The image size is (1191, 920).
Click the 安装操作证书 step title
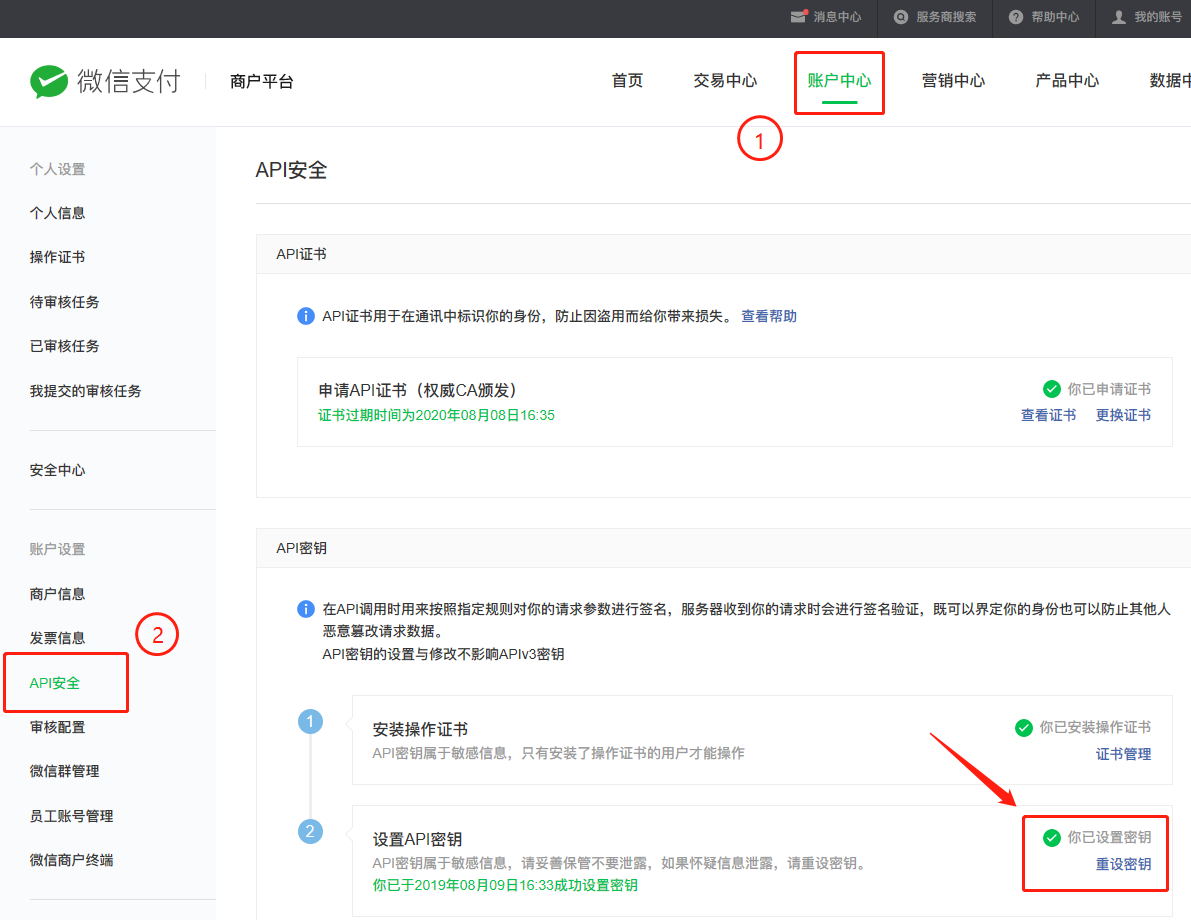[x=420, y=729]
